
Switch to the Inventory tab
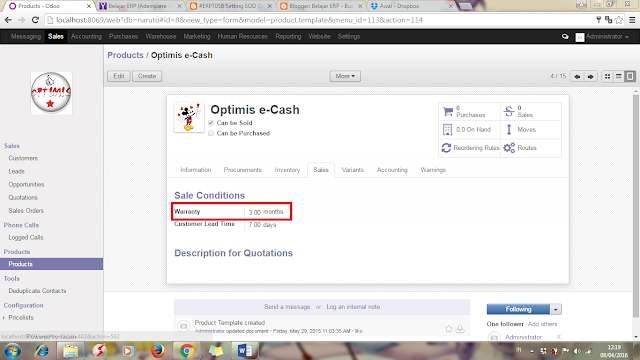(287, 170)
